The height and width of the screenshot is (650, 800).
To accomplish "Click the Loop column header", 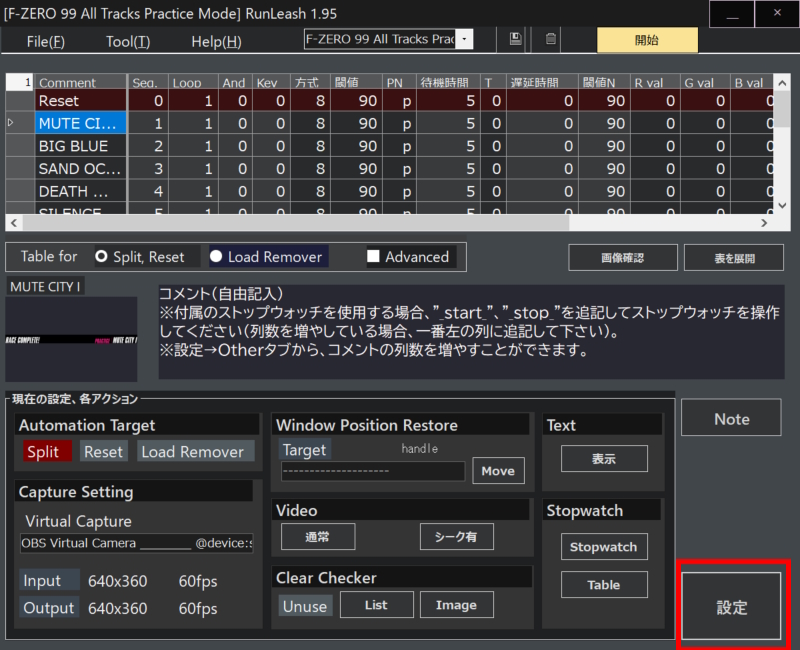I will coord(193,82).
